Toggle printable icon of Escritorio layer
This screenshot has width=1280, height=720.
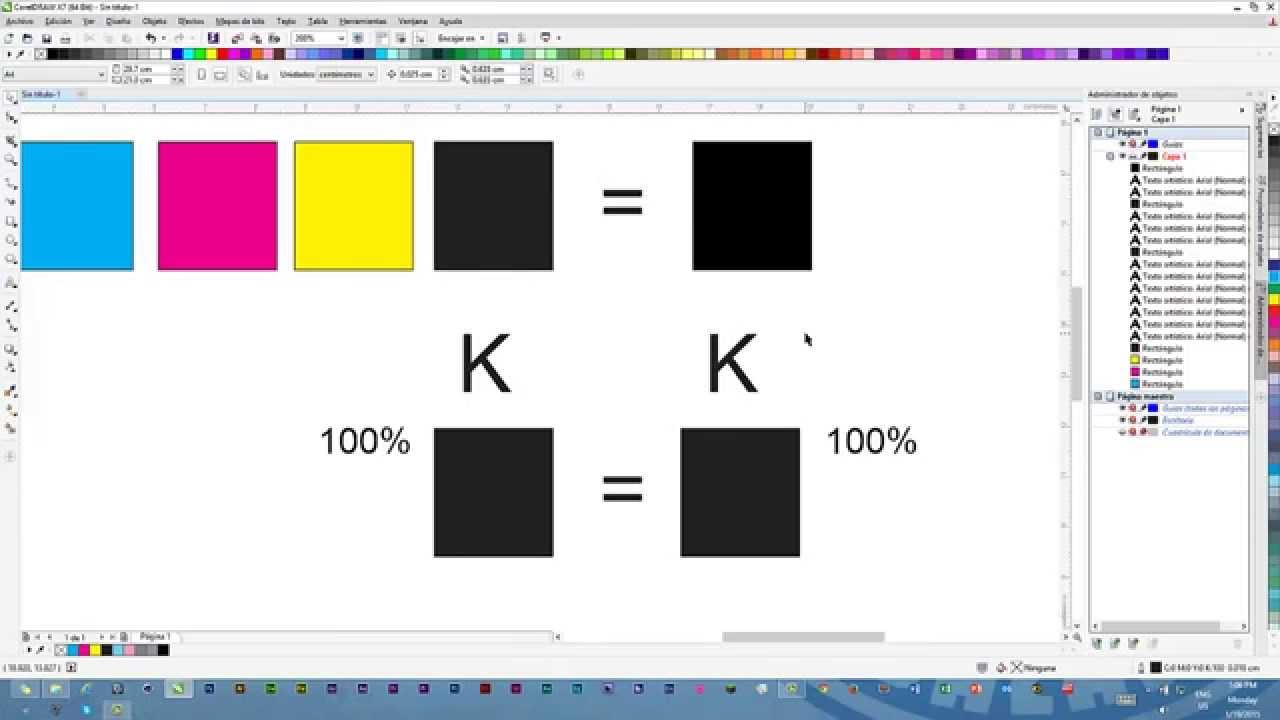[x=1133, y=420]
